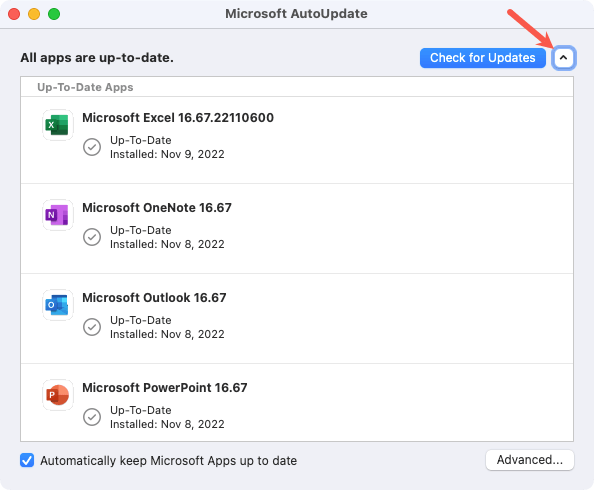Click the Microsoft Outlook app icon
594x490 pixels.
(57, 305)
